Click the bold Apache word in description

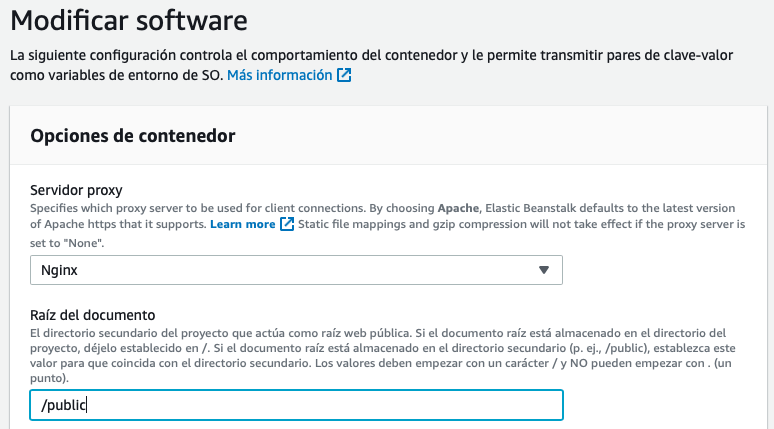coord(458,208)
